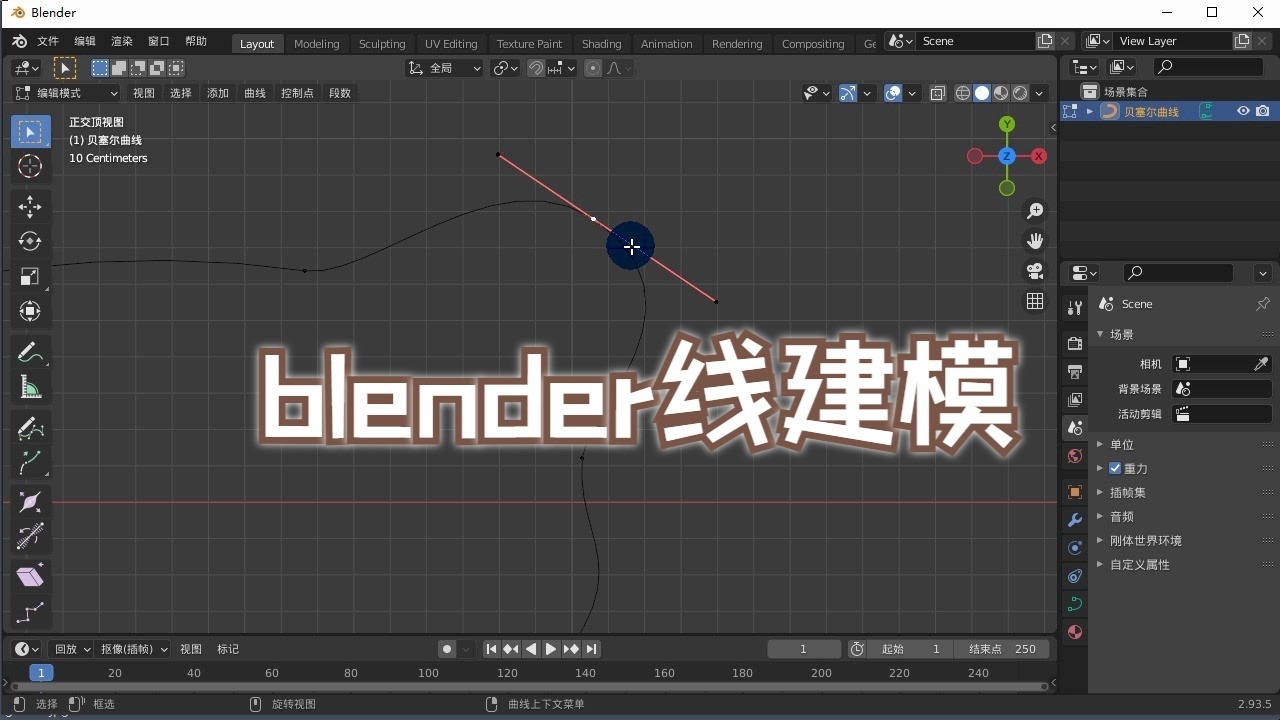This screenshot has width=1280, height=720.
Task: Open the Material properties tab
Action: (x=1075, y=632)
